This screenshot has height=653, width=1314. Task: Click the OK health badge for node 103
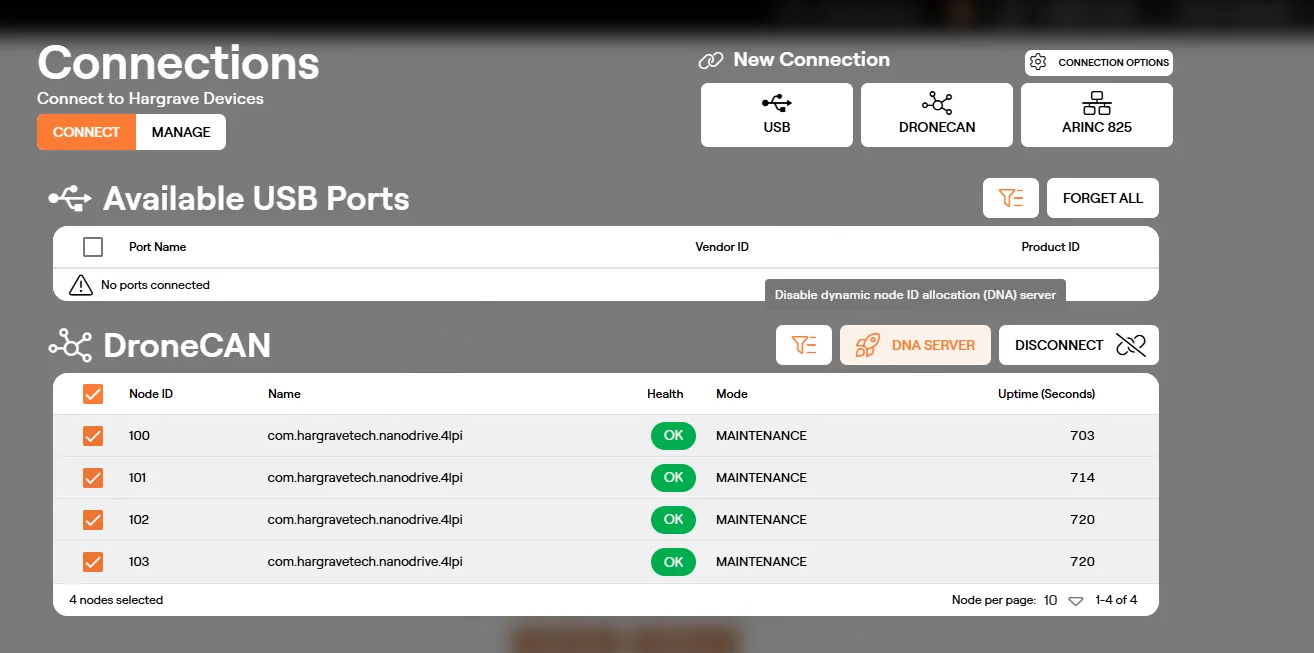673,562
